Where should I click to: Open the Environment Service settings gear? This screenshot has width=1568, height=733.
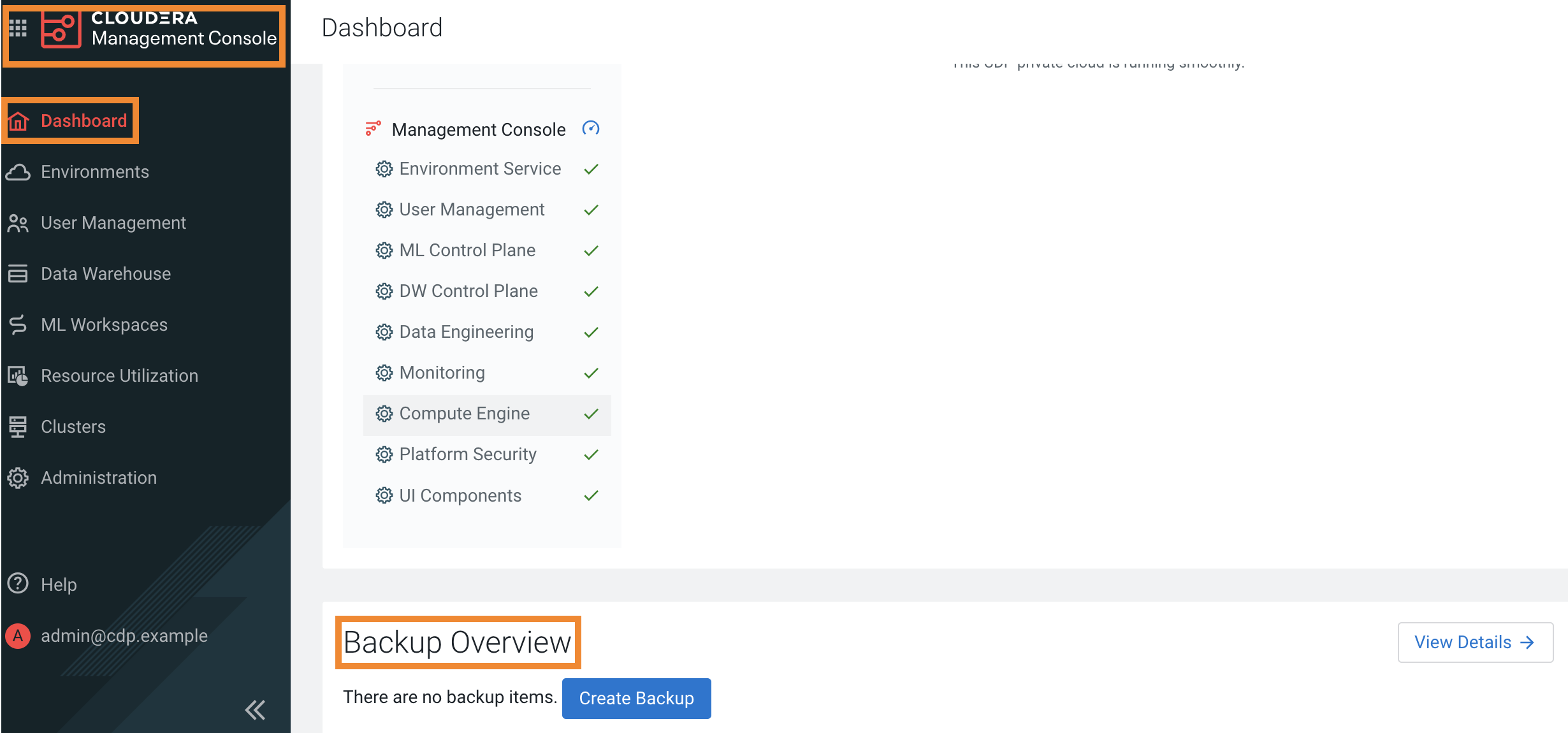click(x=384, y=168)
